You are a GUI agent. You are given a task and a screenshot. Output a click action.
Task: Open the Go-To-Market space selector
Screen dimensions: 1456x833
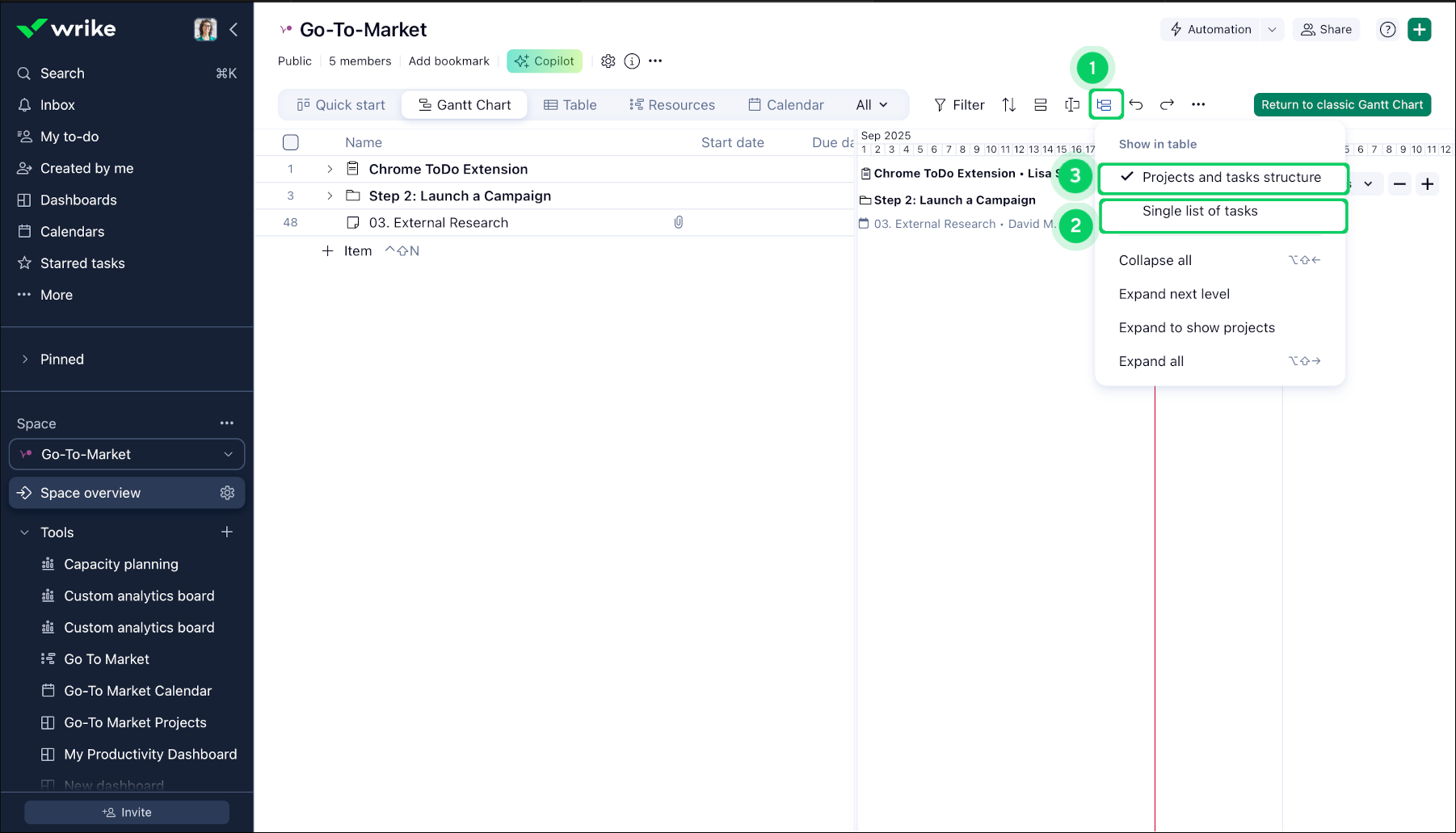127,454
